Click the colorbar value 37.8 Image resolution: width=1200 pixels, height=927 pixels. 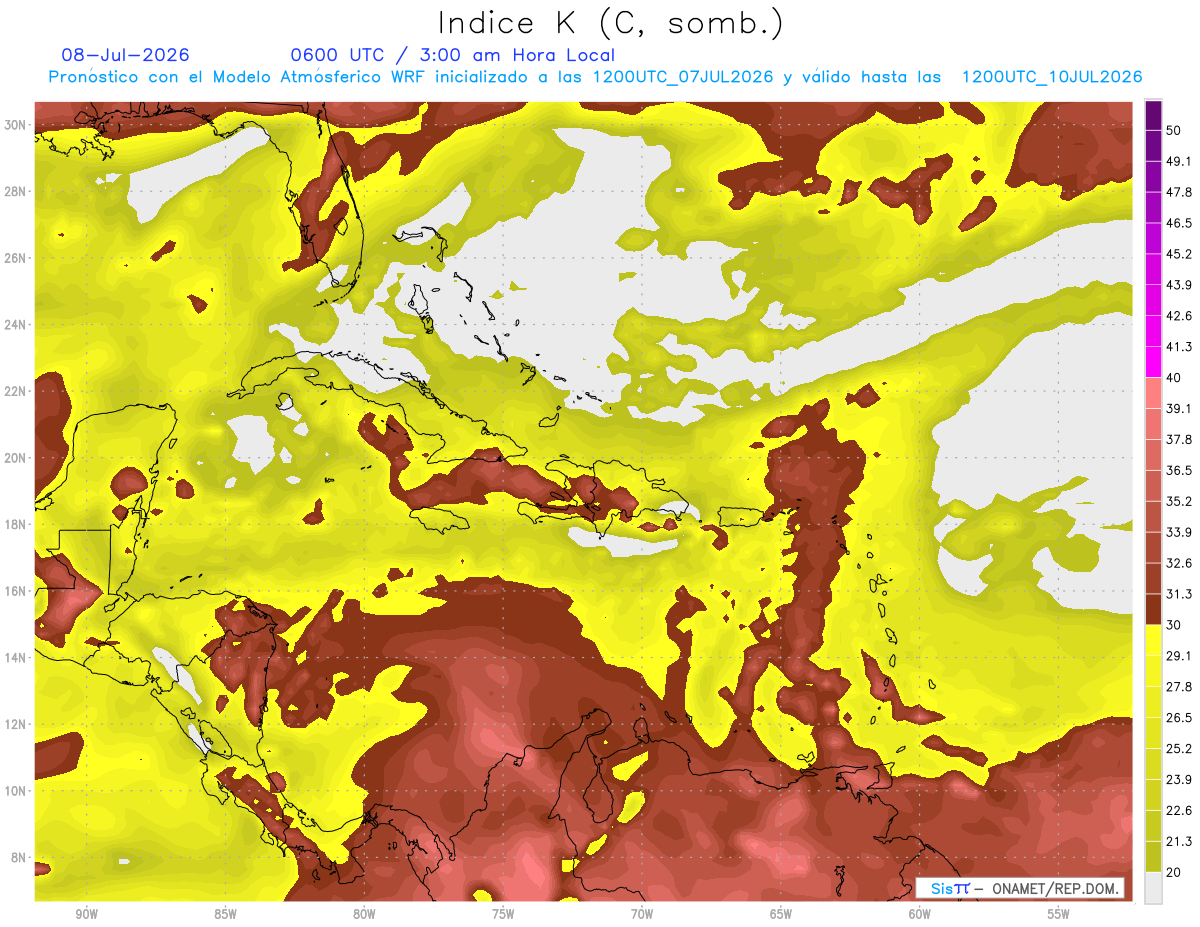[x=1179, y=439]
